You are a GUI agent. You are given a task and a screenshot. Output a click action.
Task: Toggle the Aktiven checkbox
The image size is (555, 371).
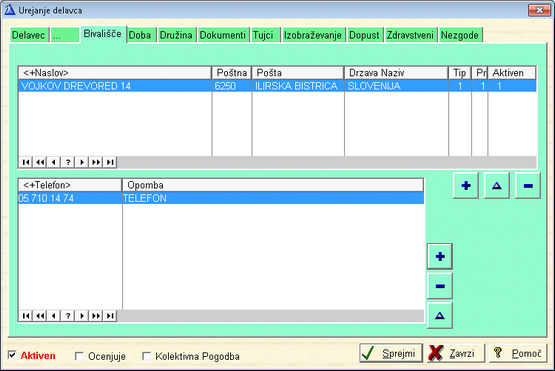pyautogui.click(x=12, y=355)
